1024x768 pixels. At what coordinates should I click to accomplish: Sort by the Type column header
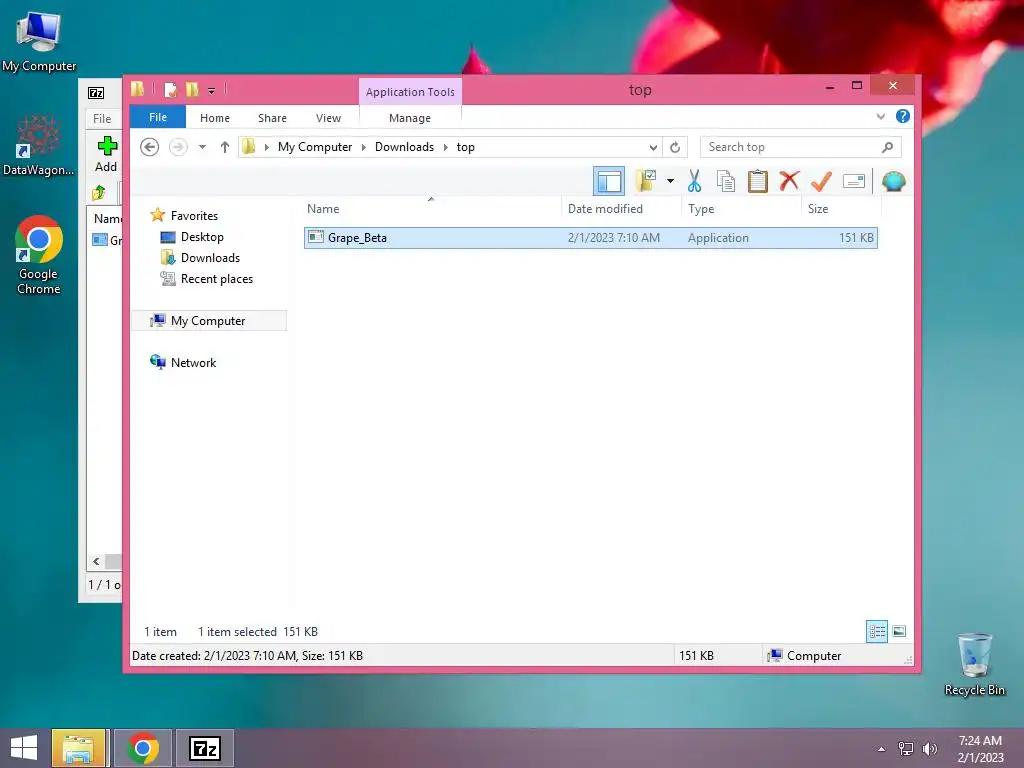click(741, 208)
